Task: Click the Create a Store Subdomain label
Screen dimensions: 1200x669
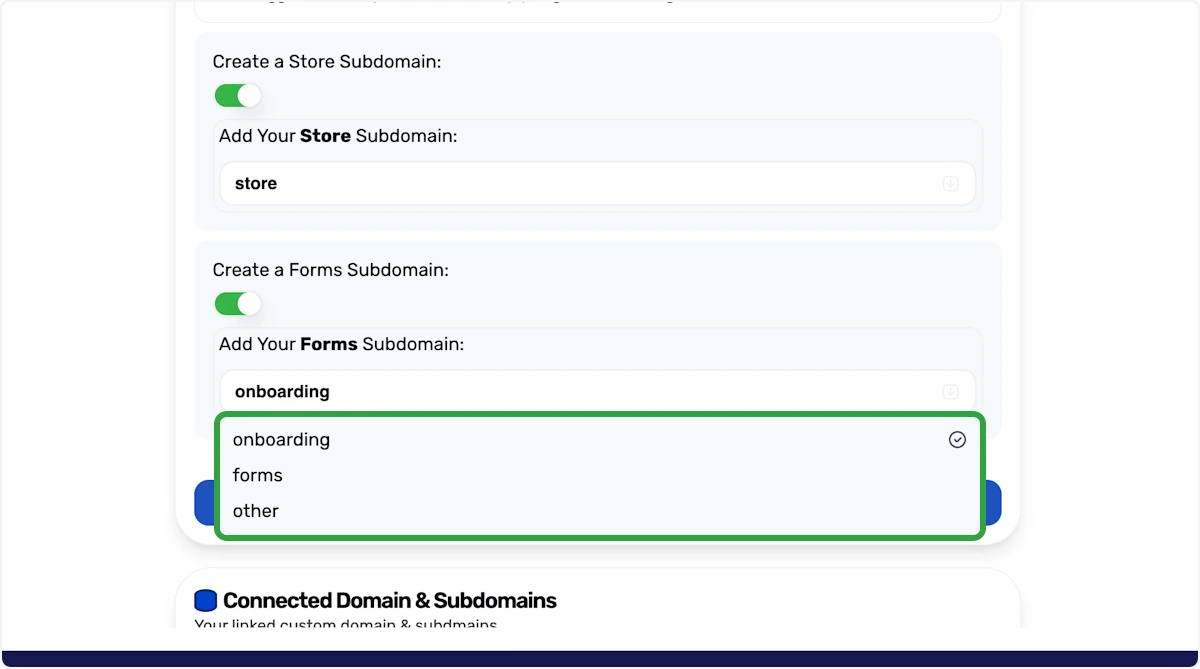Action: coord(327,62)
